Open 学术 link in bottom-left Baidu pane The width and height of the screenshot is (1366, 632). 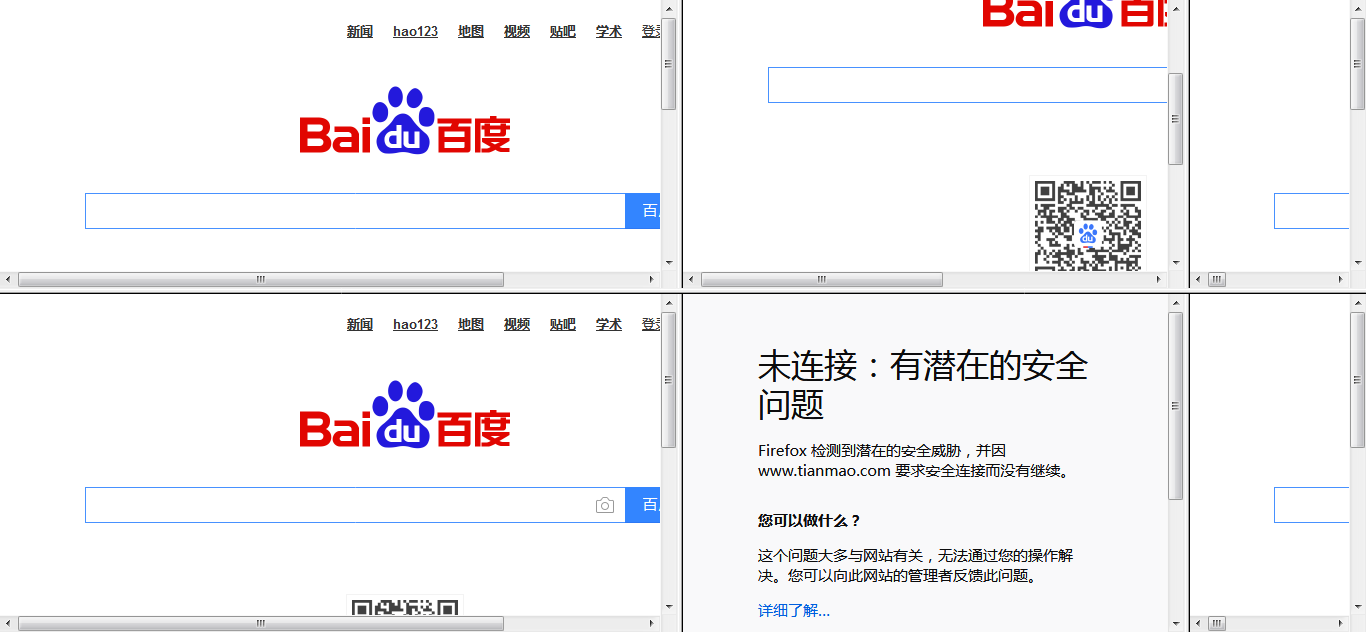click(609, 324)
